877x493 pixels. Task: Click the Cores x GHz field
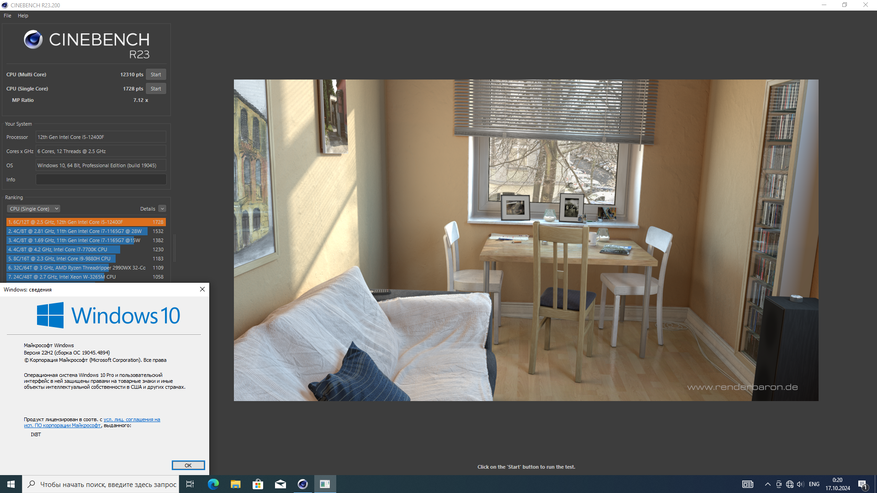point(101,151)
